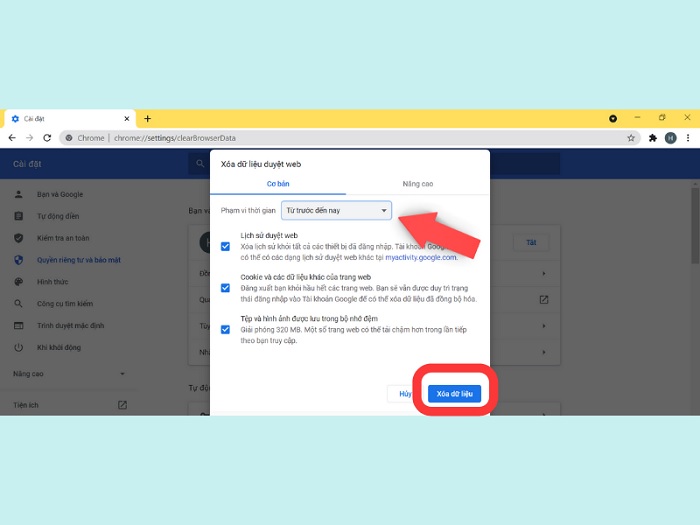Open a new tab with the plus icon
Screen dimensions: 700x525
point(148,118)
